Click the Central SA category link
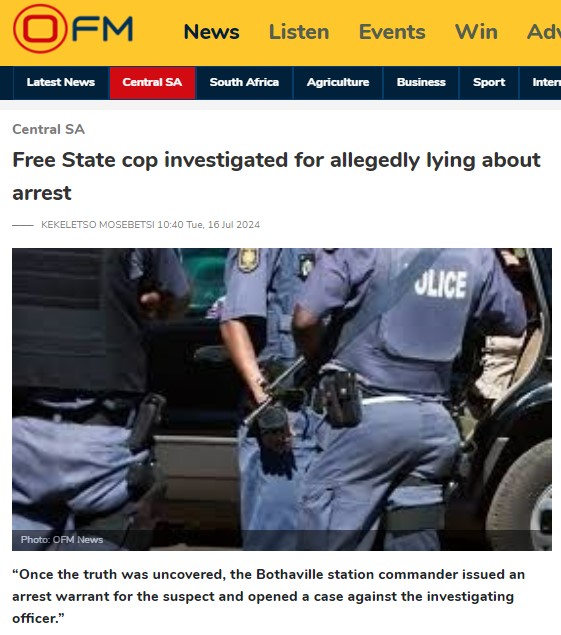Image resolution: width=561 pixels, height=635 pixels. [49, 129]
